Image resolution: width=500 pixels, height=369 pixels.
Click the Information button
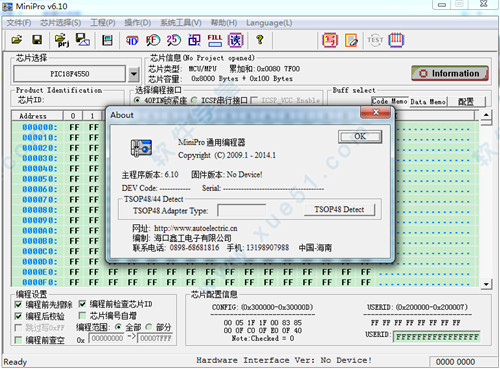[450, 73]
